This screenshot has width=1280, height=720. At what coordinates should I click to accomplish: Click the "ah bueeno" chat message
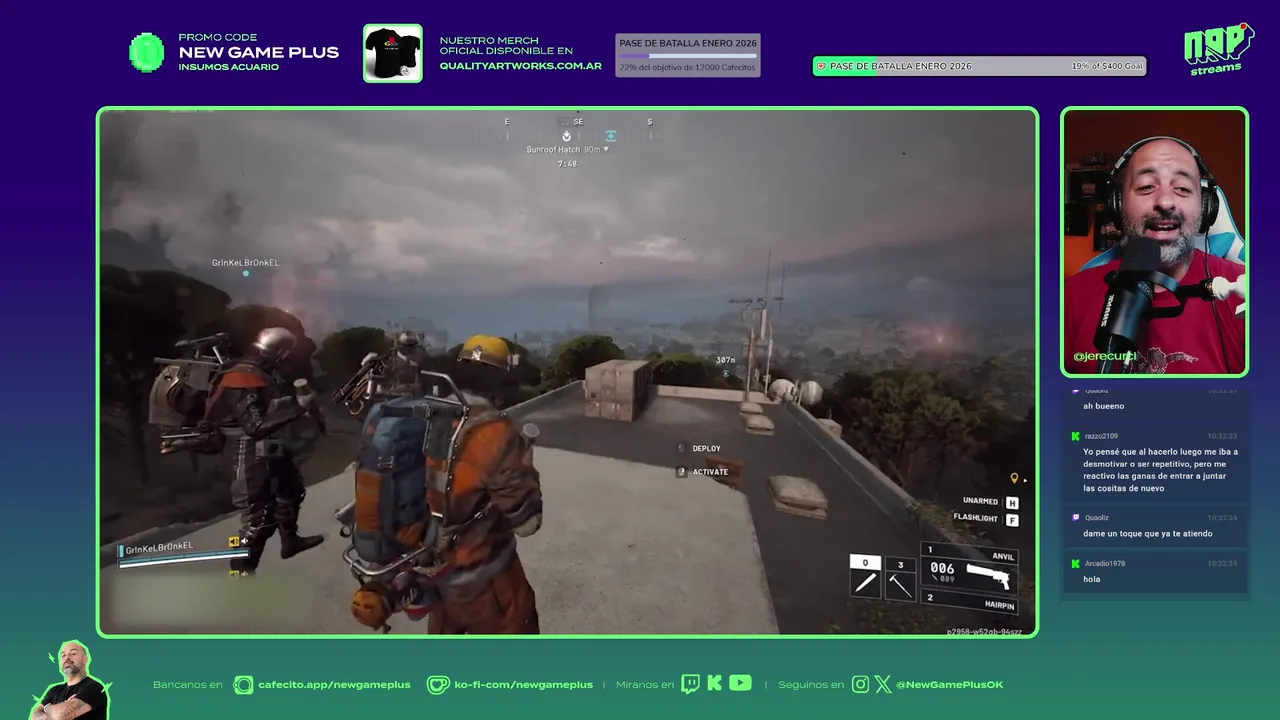pos(1103,406)
